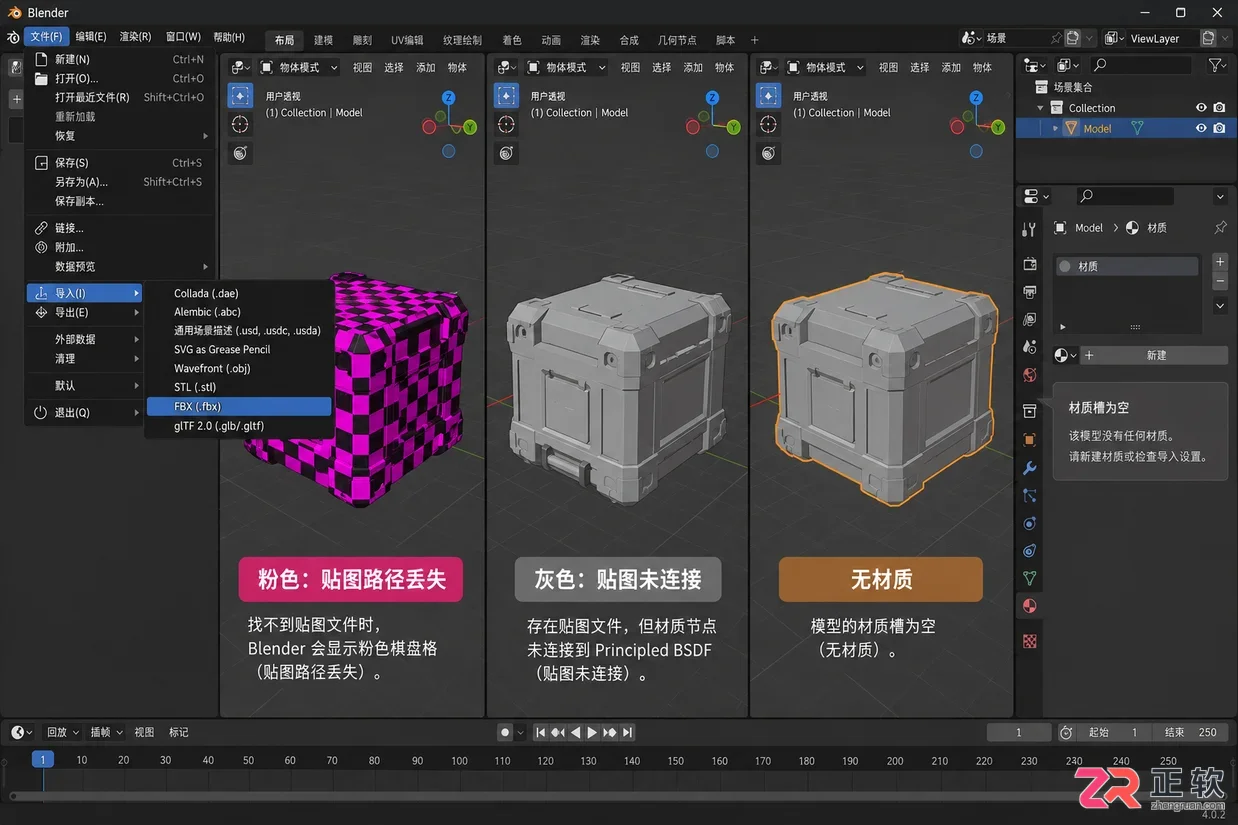Select box tool in orange-outlined model viewport

pos(768,96)
